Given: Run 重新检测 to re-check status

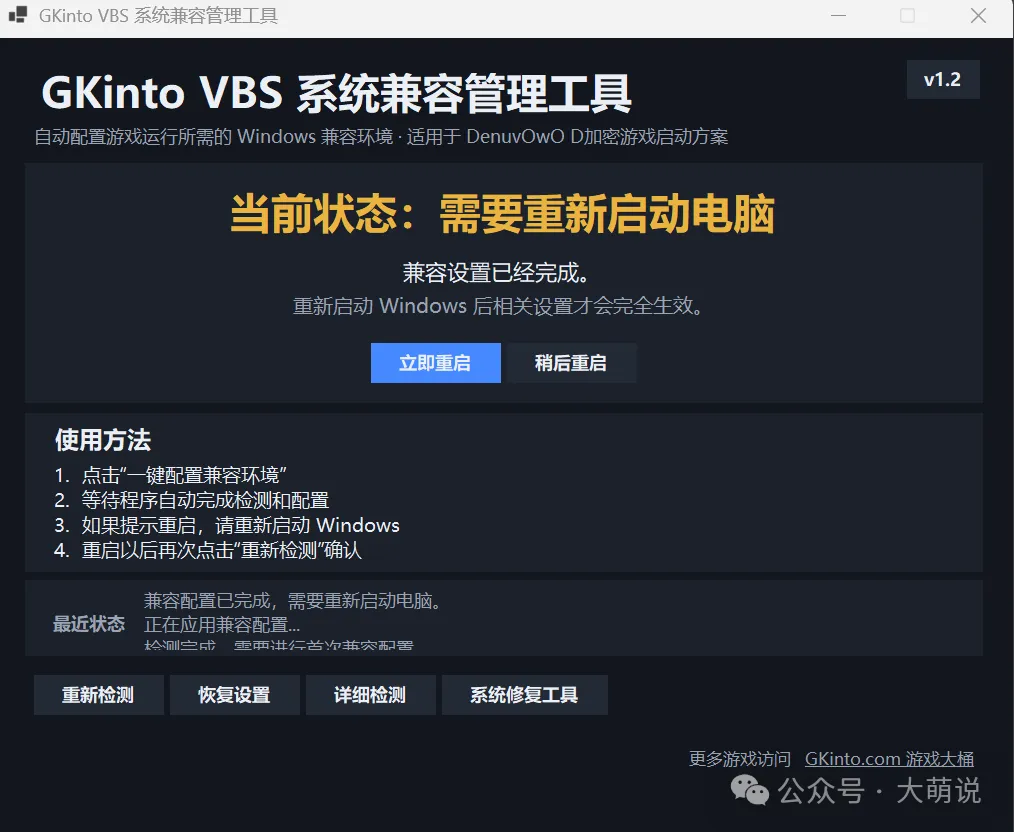Looking at the screenshot, I should pyautogui.click(x=98, y=695).
